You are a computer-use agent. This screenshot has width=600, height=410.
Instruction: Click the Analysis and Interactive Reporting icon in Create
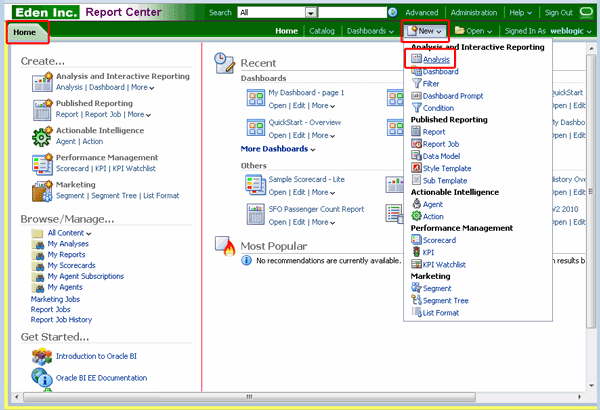coord(42,82)
